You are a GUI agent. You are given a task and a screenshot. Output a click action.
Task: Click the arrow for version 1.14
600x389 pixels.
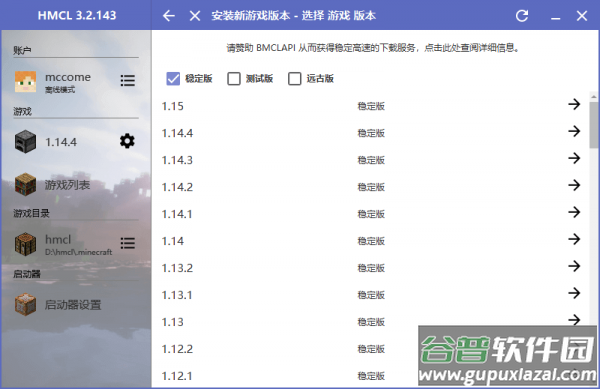[x=574, y=239]
